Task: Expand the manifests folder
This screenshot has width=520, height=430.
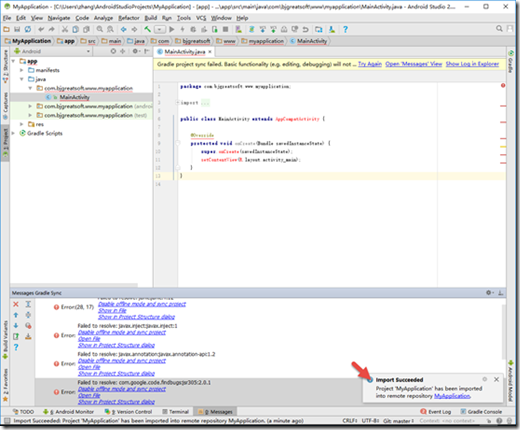Action: 21,70
